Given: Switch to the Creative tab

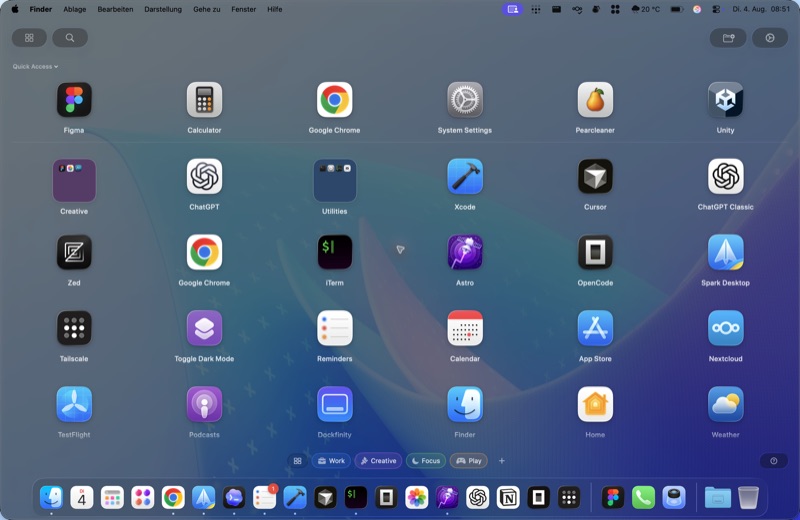Looking at the screenshot, I should pyautogui.click(x=378, y=461).
